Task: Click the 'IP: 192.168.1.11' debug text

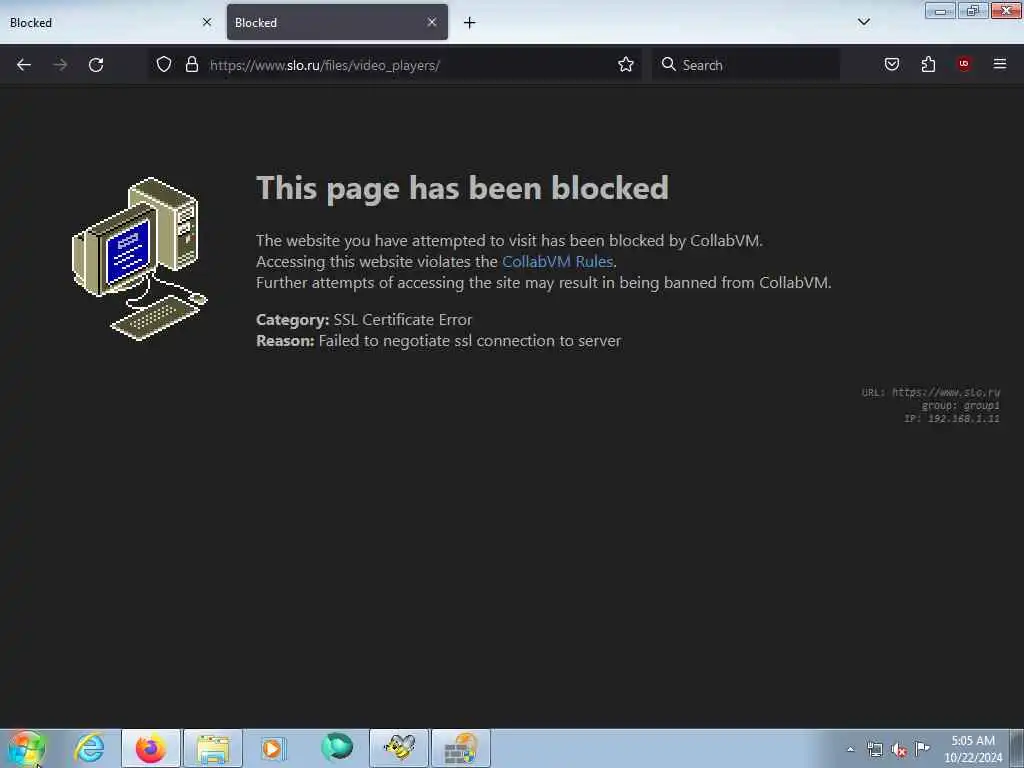Action: click(x=952, y=419)
